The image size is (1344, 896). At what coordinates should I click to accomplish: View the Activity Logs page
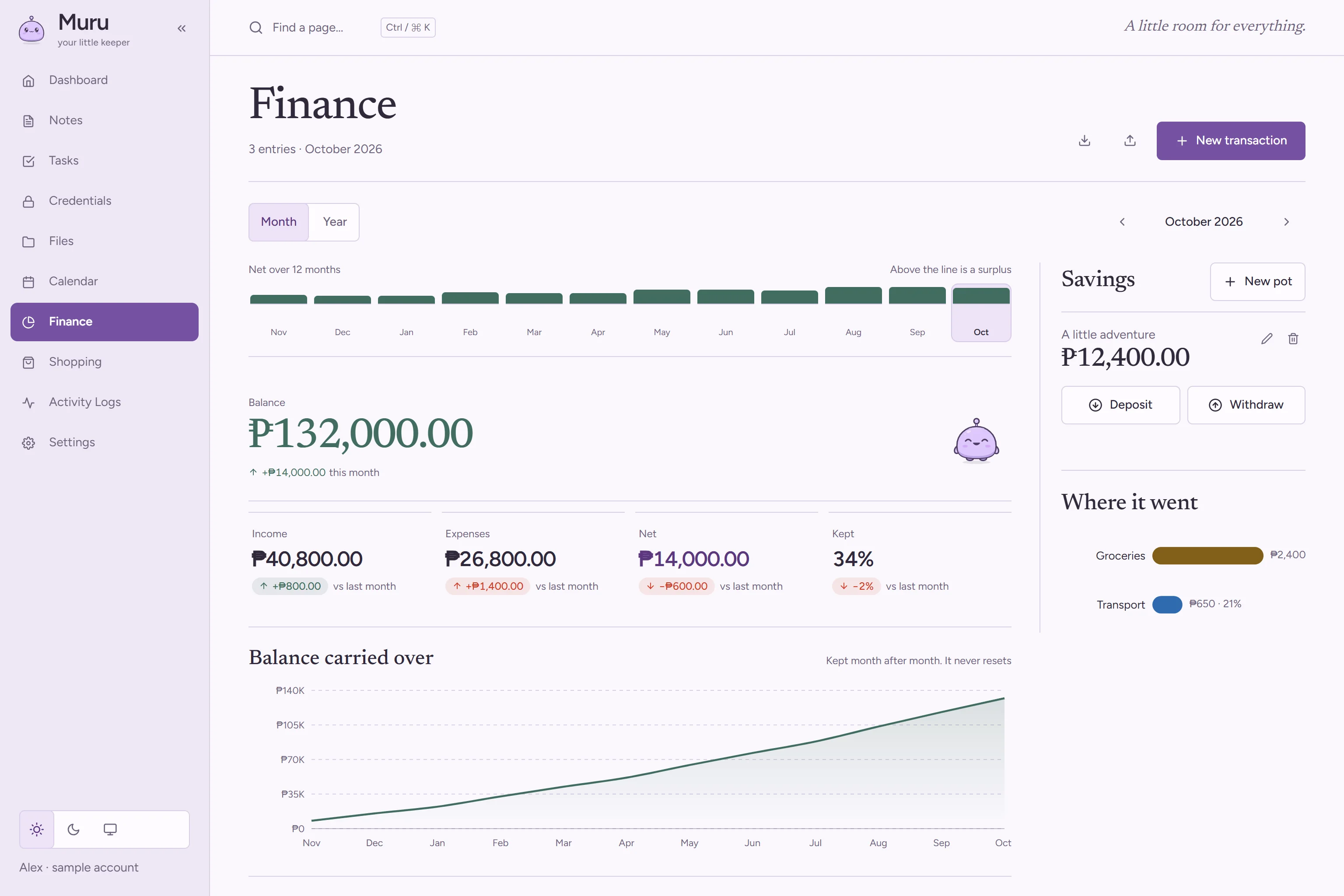click(x=105, y=402)
